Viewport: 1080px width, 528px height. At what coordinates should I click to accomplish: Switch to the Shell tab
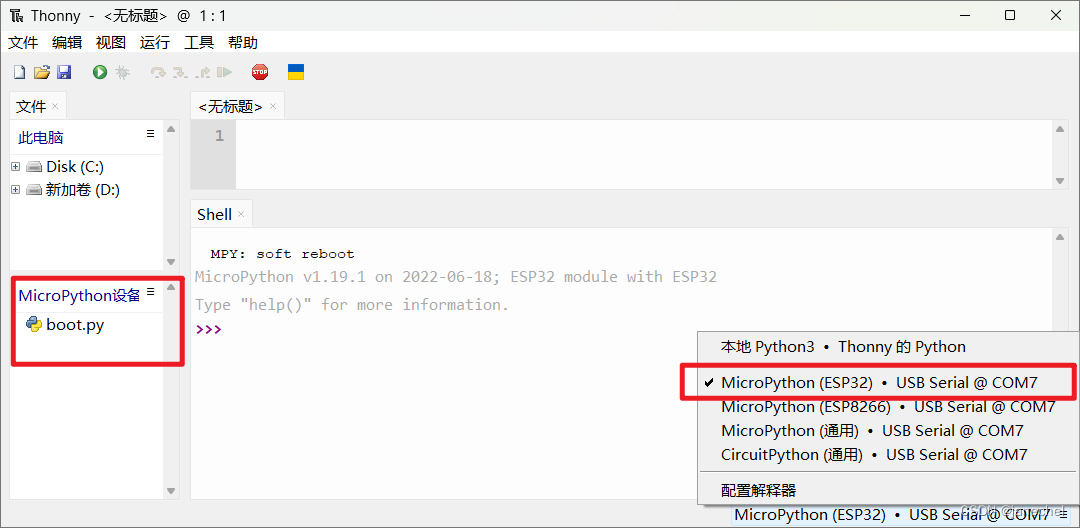click(x=214, y=214)
